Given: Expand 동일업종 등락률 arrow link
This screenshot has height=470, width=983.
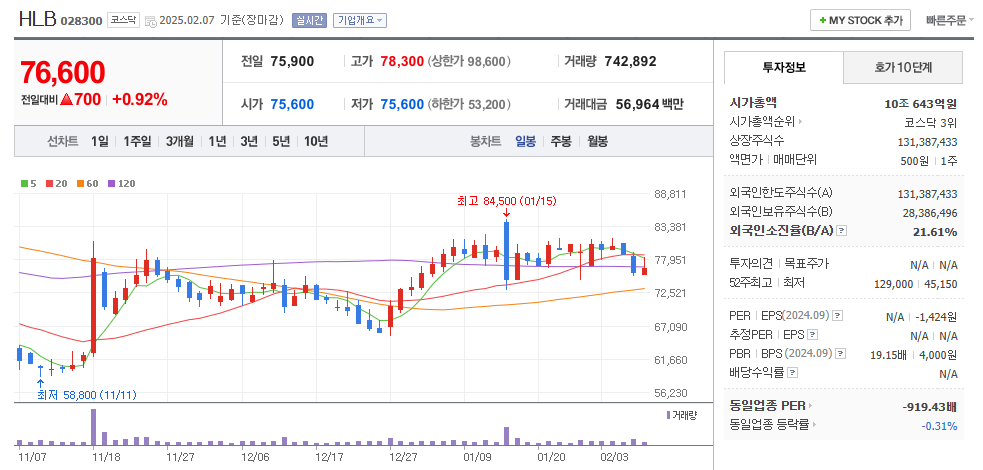Looking at the screenshot, I should pyautogui.click(x=774, y=424).
